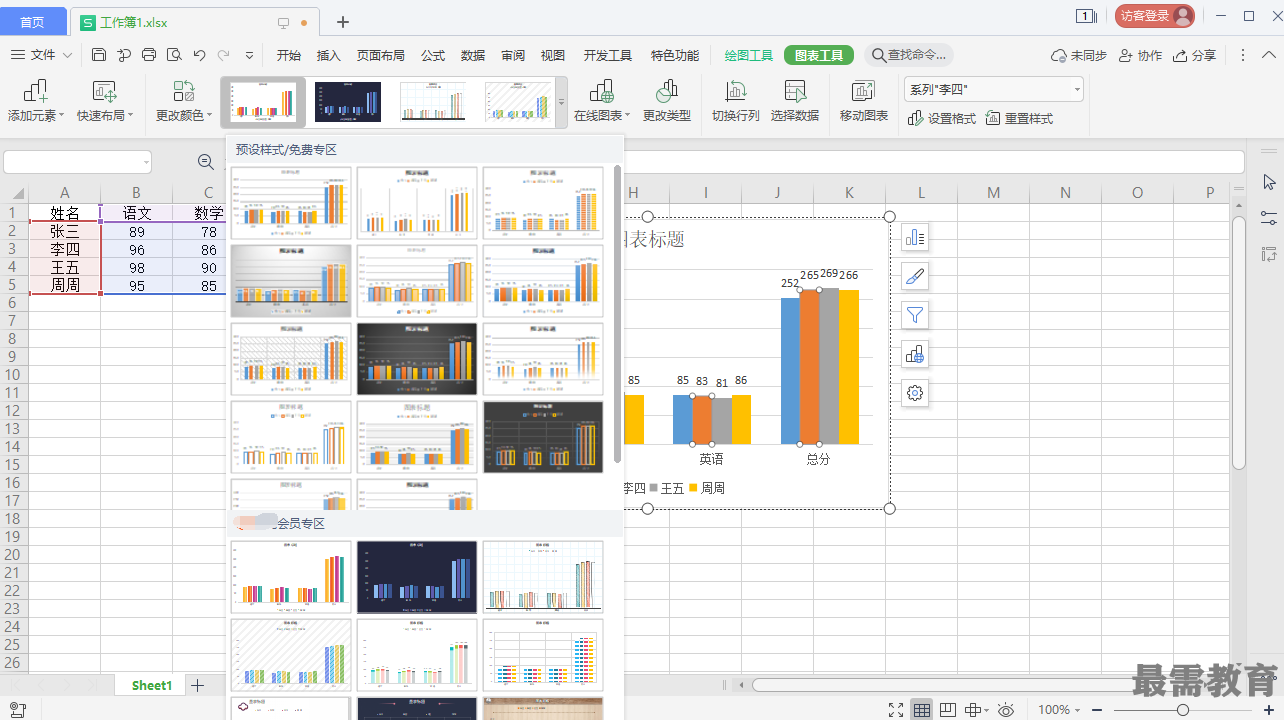Click 协作 (Collaborate) button
Screen dimensions: 1284x720
tap(1140, 55)
